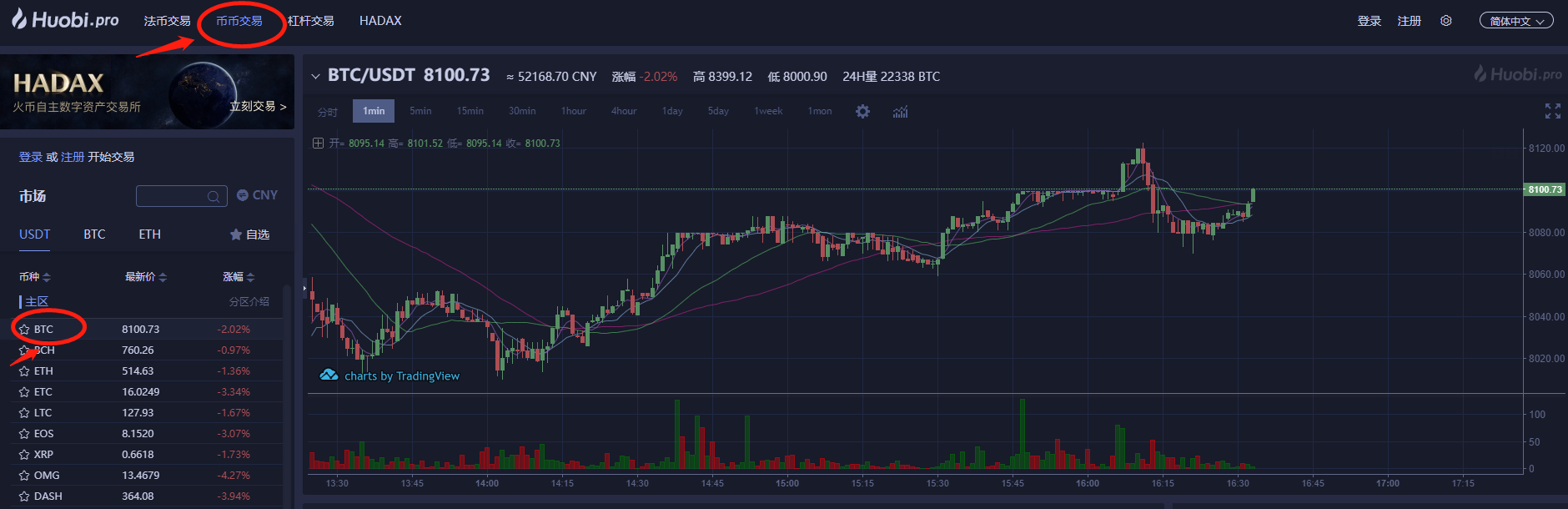This screenshot has width=1568, height=509.
Task: Select the OMG row priced 13.4679
Action: coord(147,476)
